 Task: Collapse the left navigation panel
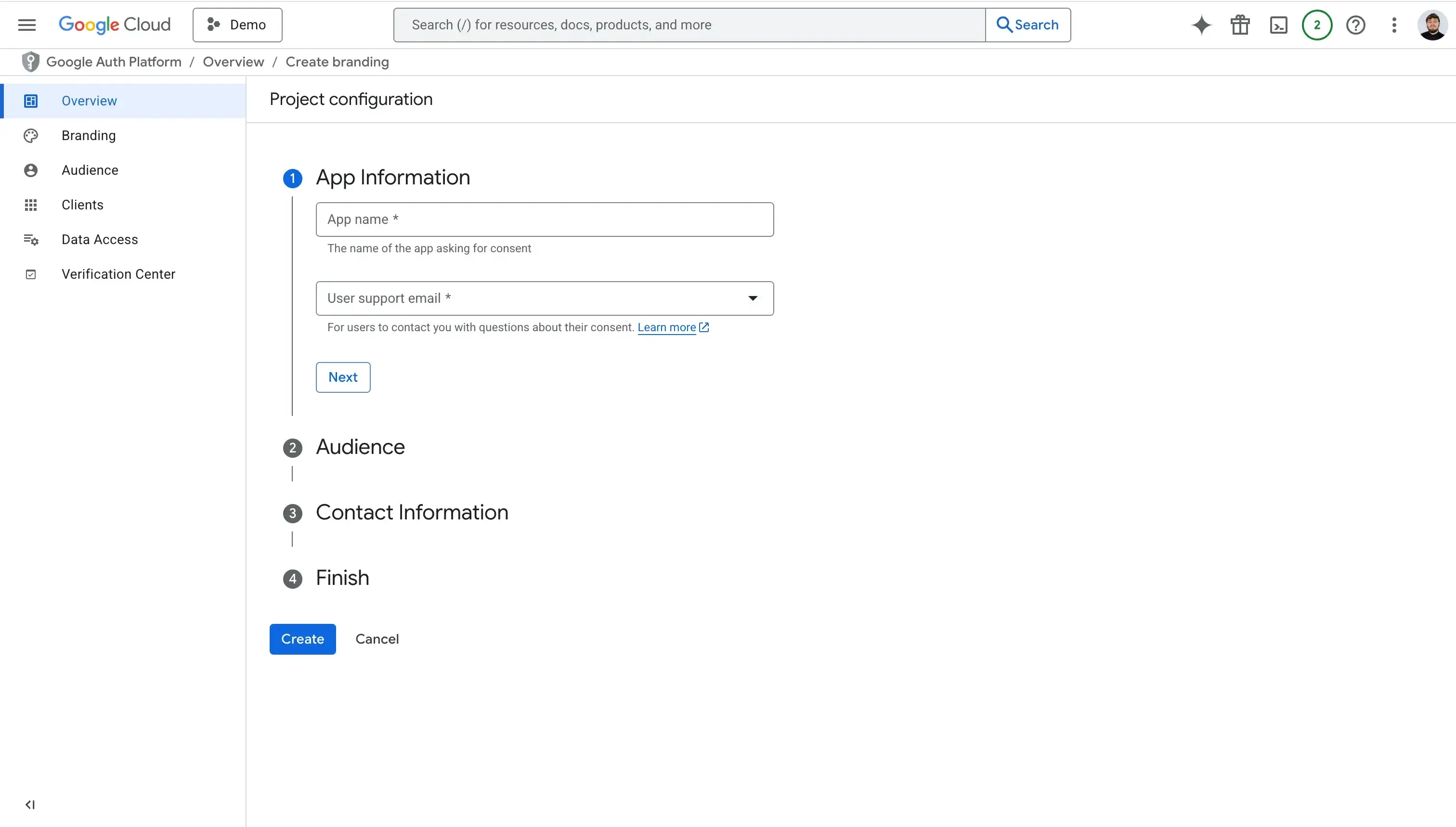31,804
